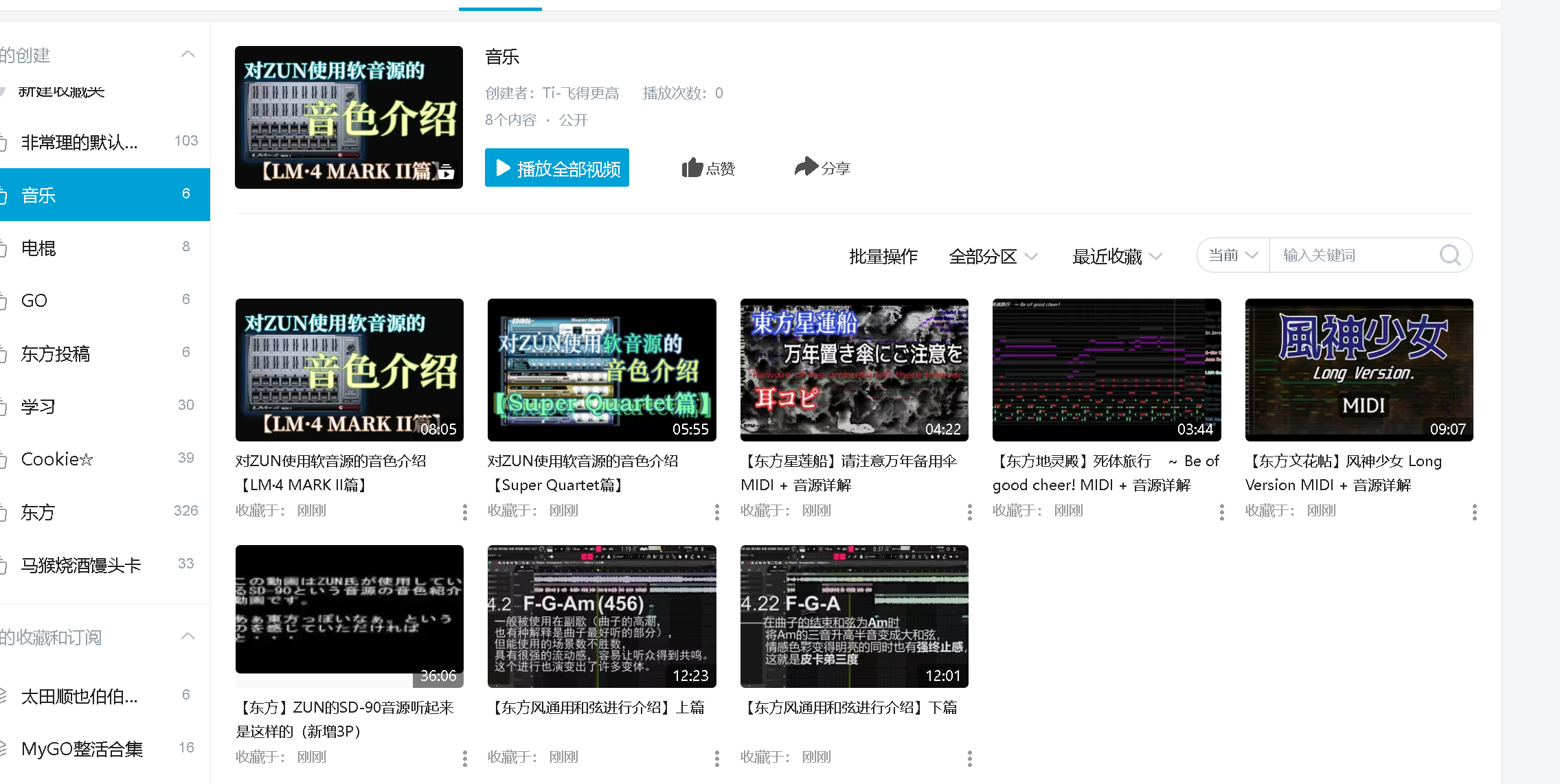The width and height of the screenshot is (1560, 784).
Task: Open more options for 风神少女 Long Version video
Action: click(x=1475, y=512)
